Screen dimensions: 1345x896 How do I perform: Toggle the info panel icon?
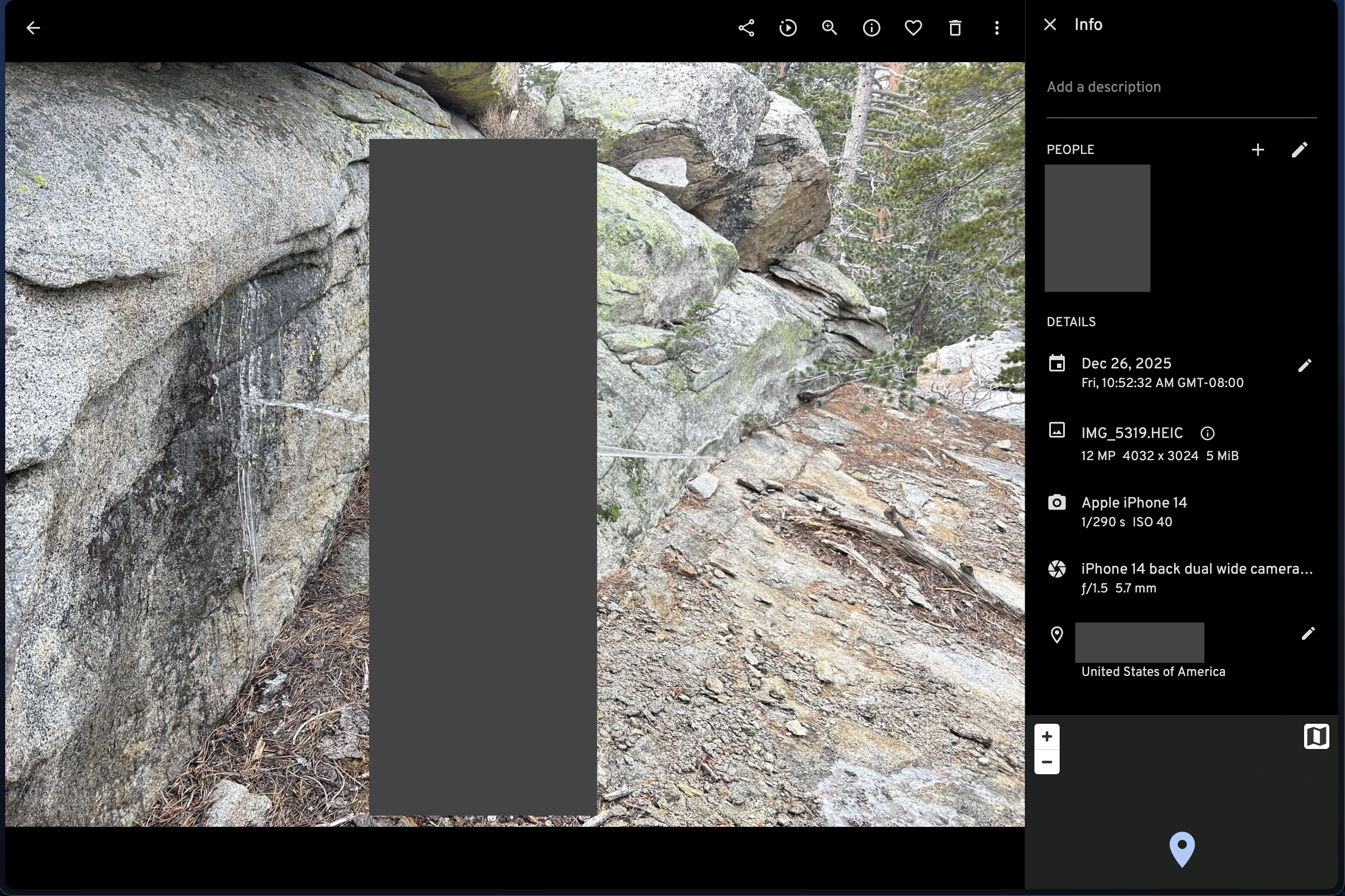point(871,28)
